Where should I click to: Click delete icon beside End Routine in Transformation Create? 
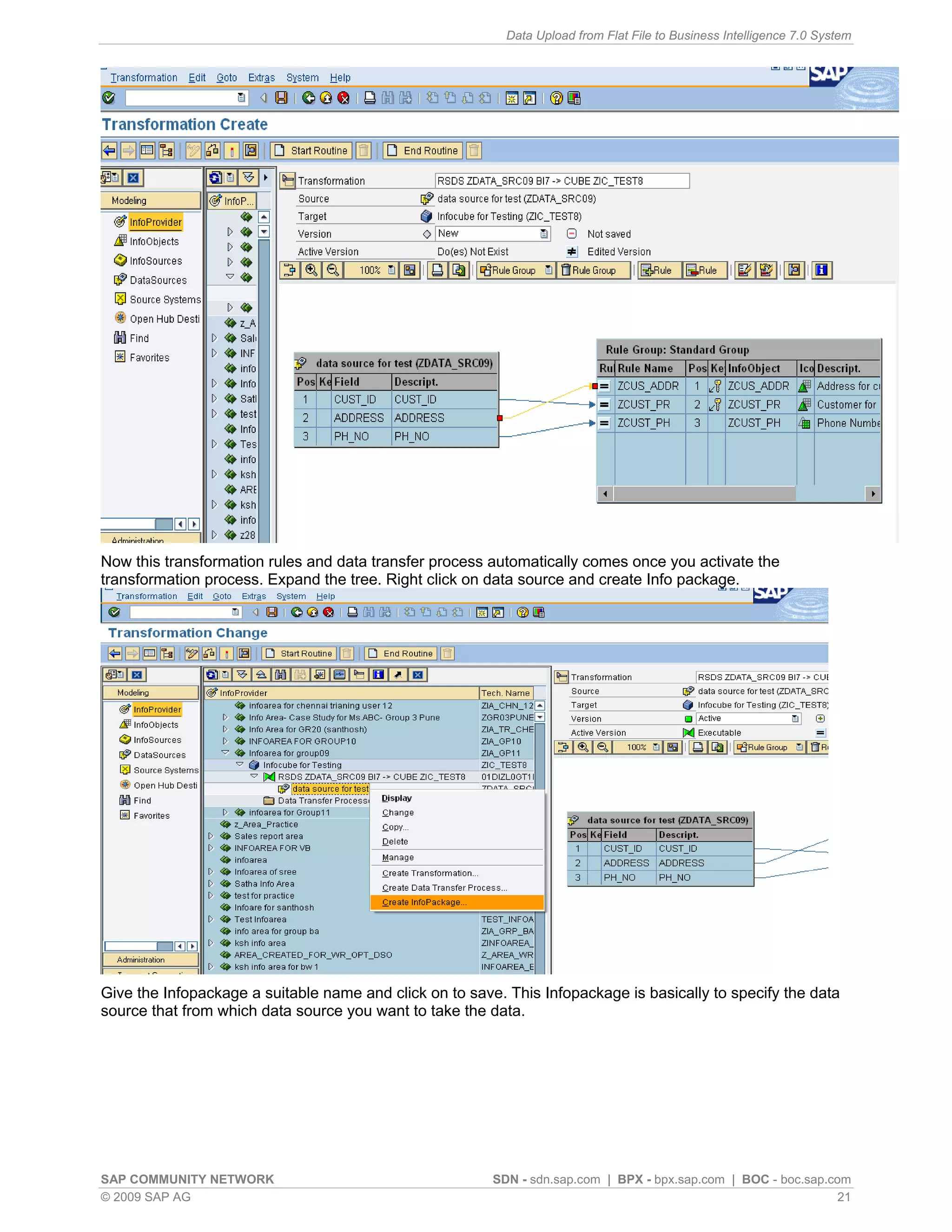(x=474, y=151)
